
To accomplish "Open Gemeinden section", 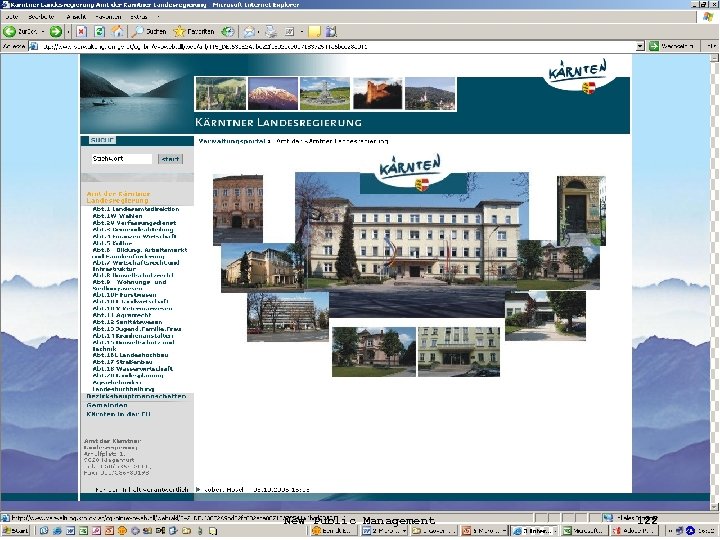I will pyautogui.click(x=107, y=405).
